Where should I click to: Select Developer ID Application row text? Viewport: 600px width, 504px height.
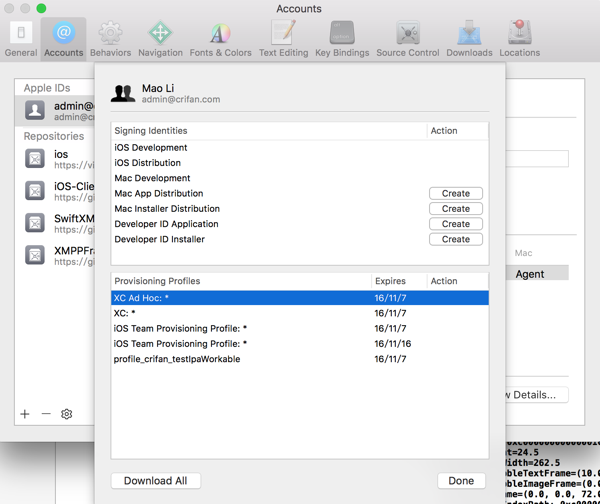pyautogui.click(x=166, y=224)
